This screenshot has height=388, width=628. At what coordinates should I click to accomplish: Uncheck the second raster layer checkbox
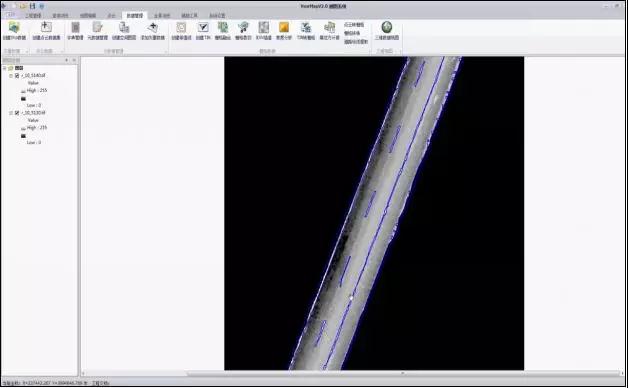coord(17,113)
